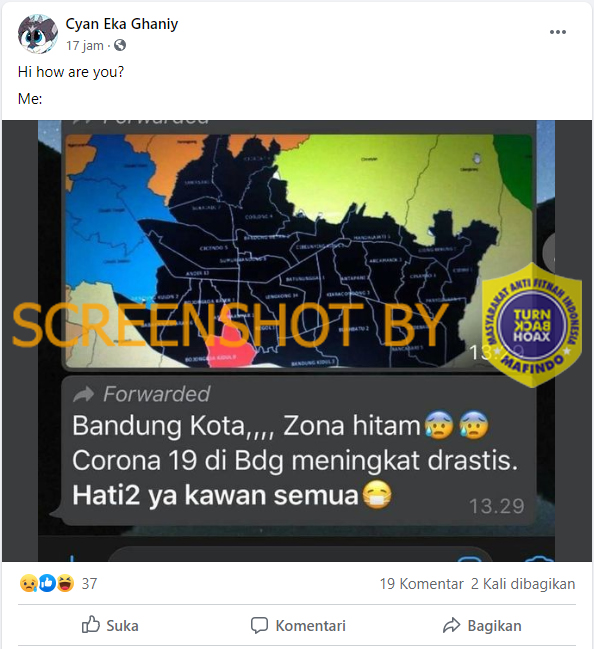Click the sad reaction emoji icon
Image resolution: width=594 pixels, height=649 pixels.
[28, 584]
